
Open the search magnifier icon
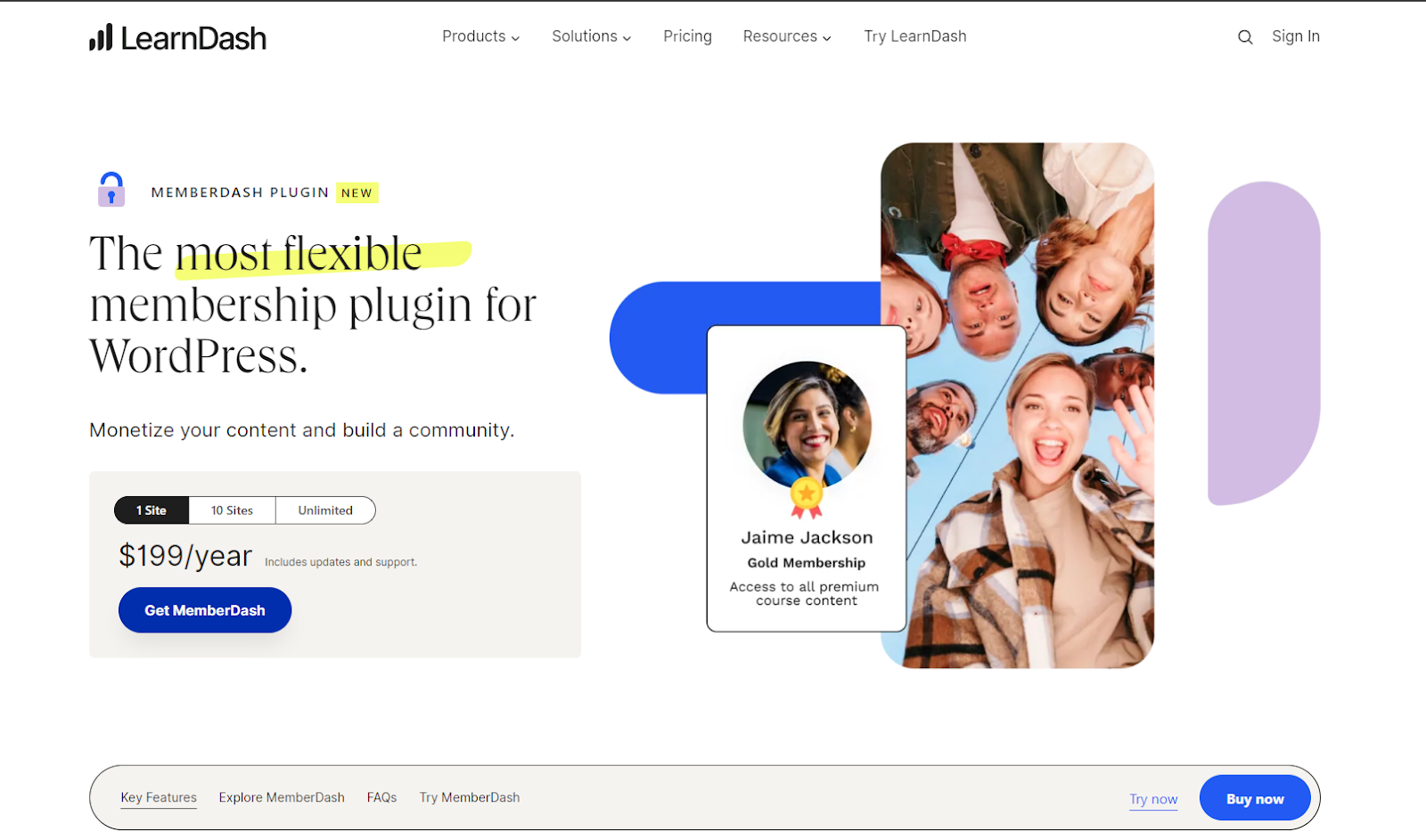(1245, 37)
